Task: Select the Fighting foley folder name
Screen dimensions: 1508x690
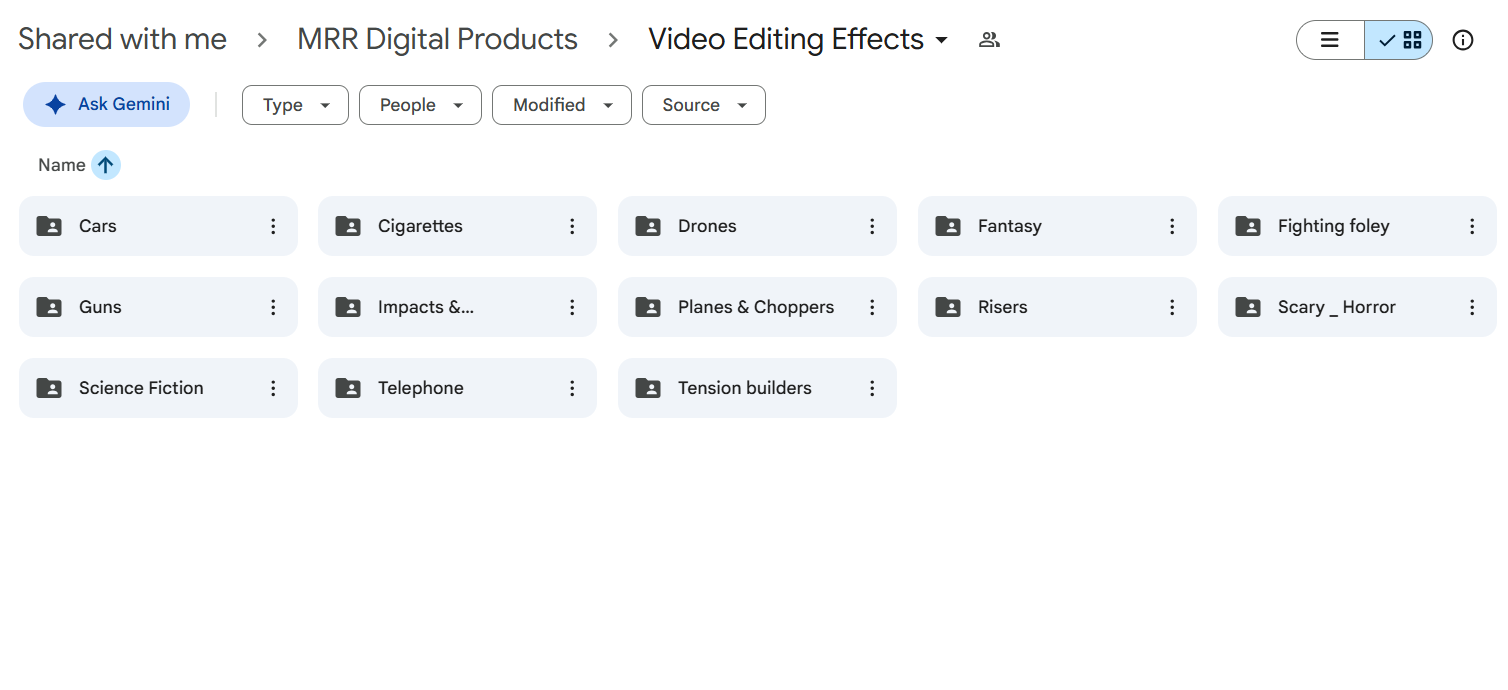Action: click(x=1334, y=226)
